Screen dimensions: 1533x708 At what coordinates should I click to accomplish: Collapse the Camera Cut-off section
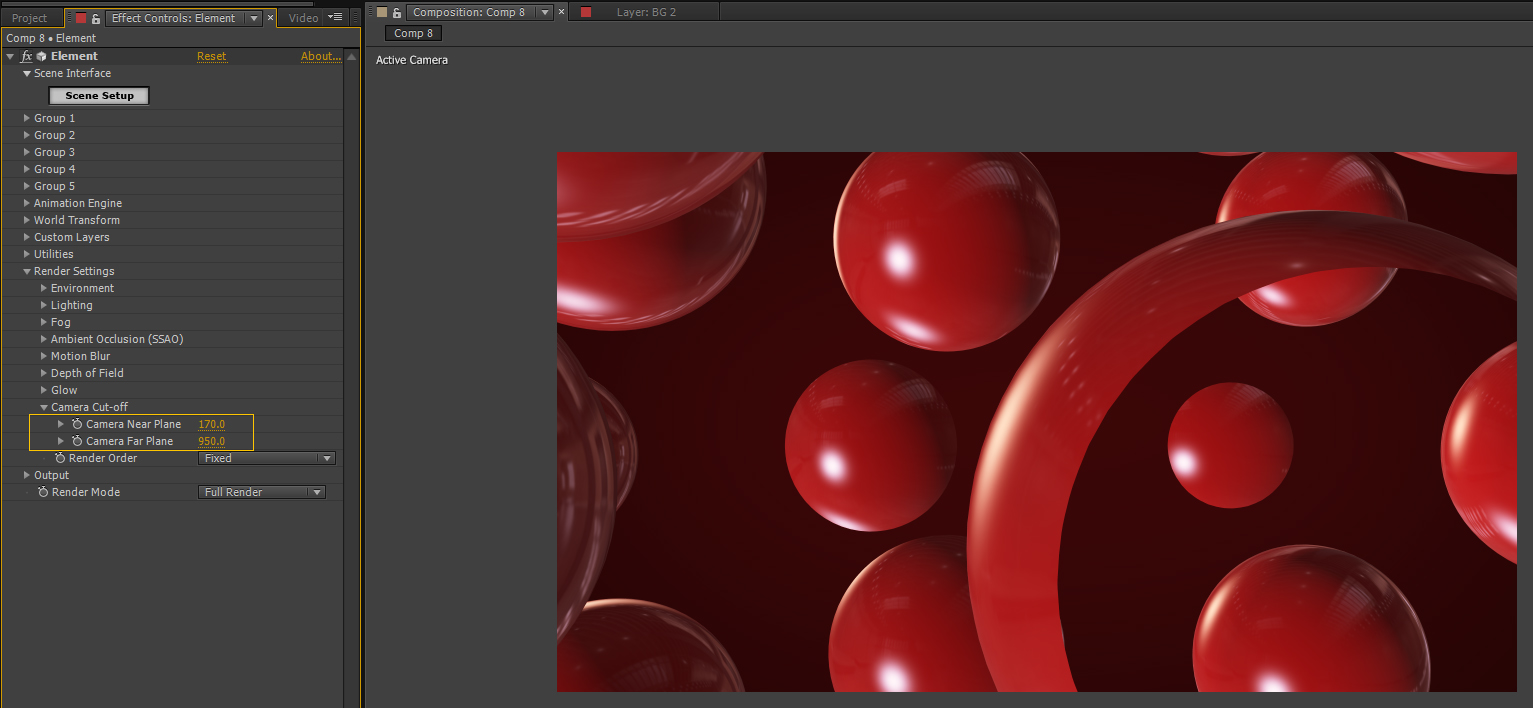(x=44, y=408)
